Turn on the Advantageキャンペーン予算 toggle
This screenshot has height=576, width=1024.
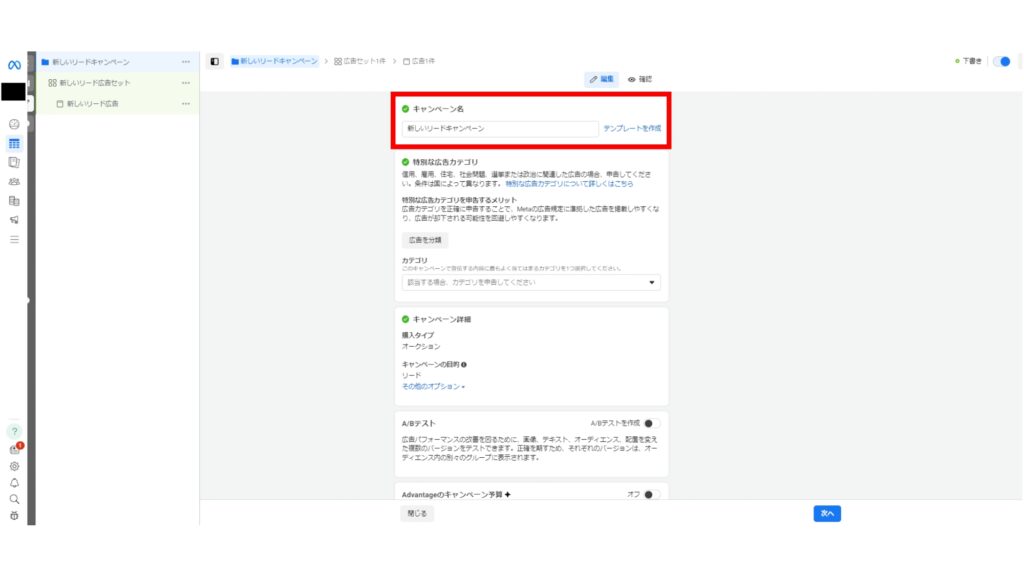652,493
